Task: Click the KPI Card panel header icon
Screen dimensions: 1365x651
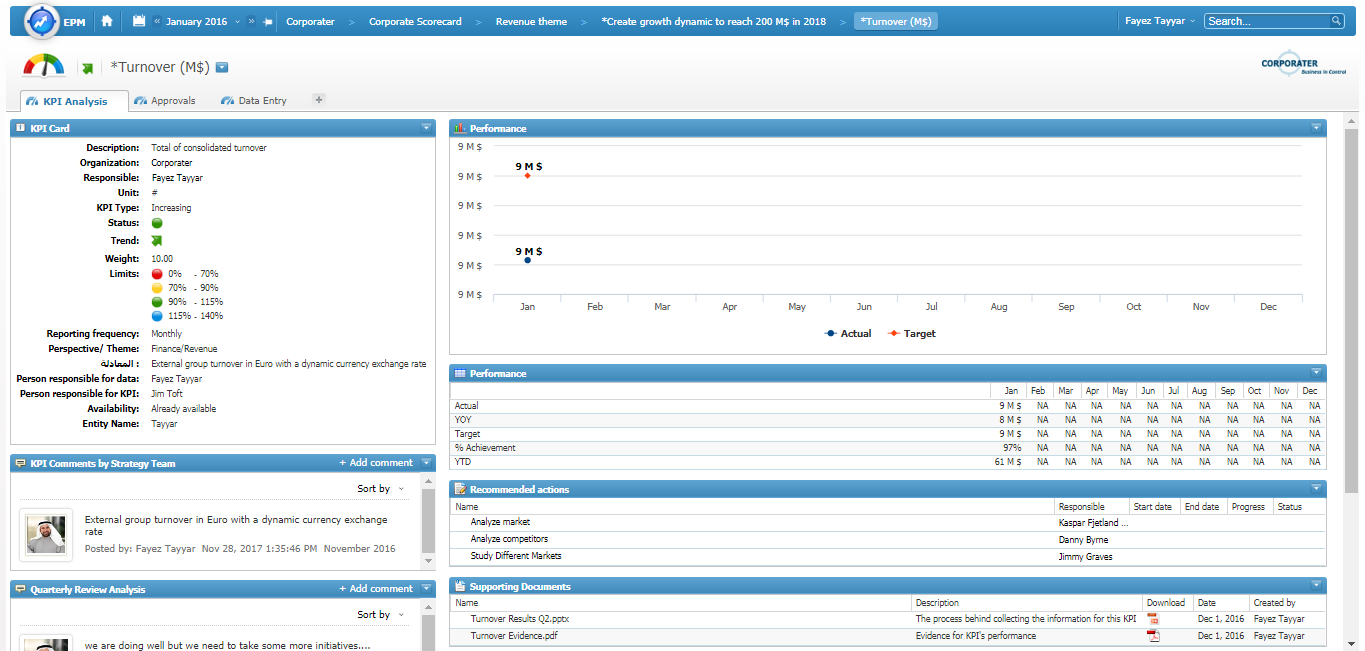Action: (x=21, y=128)
